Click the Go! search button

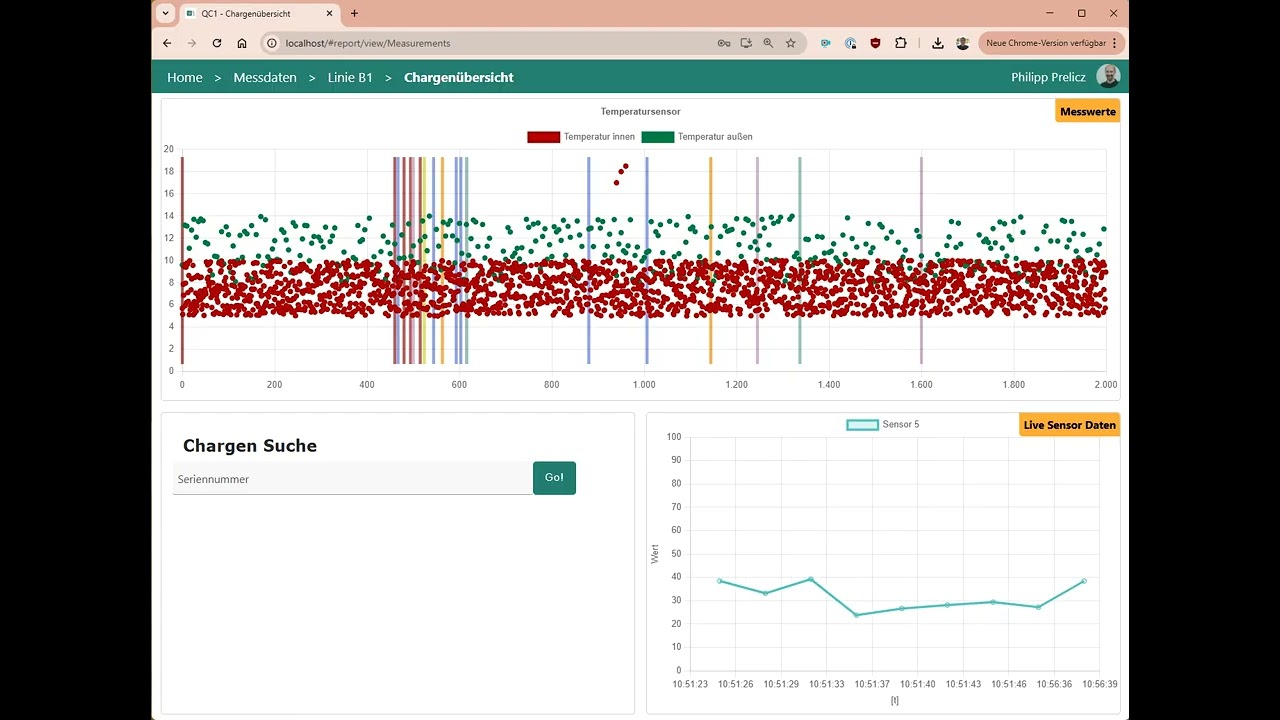pyautogui.click(x=554, y=478)
